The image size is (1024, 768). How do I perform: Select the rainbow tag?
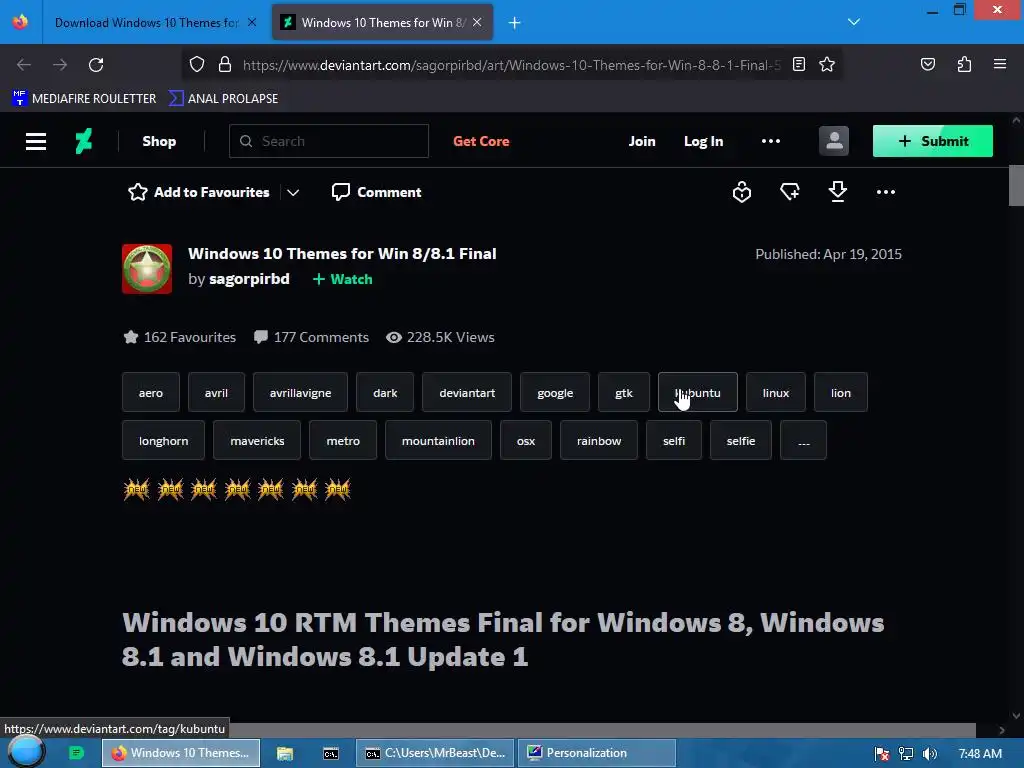point(599,441)
